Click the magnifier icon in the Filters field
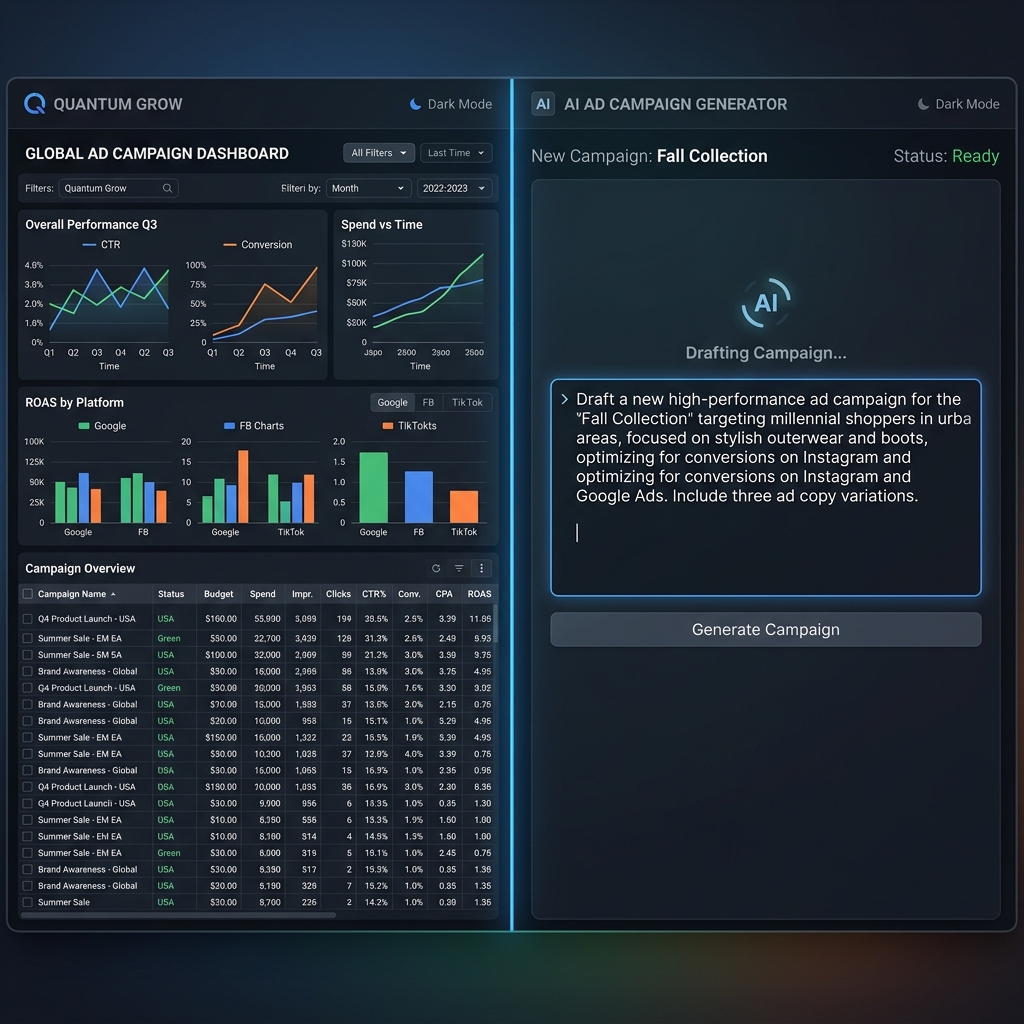Viewport: 1024px width, 1024px height. click(x=167, y=188)
